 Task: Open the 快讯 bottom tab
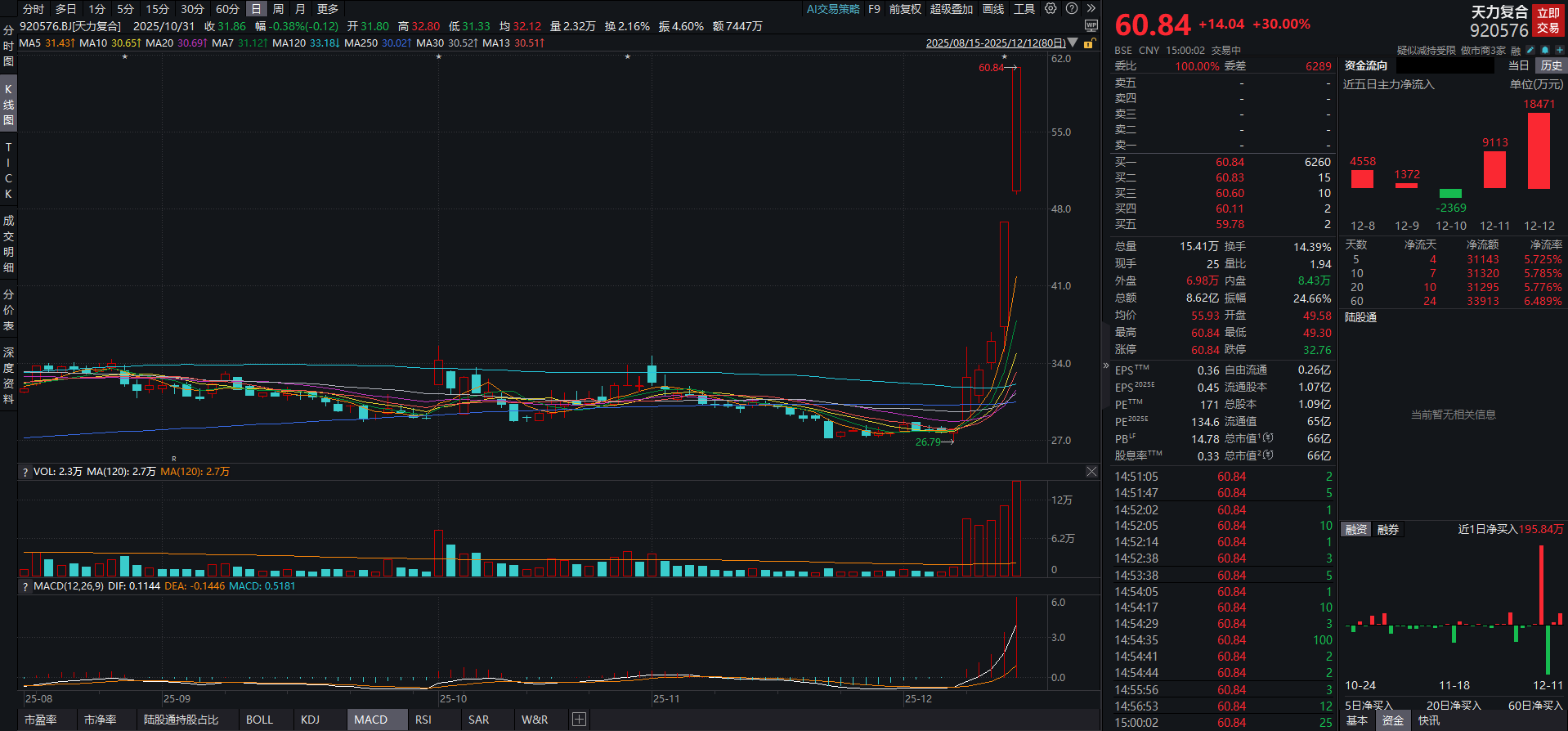click(1429, 720)
